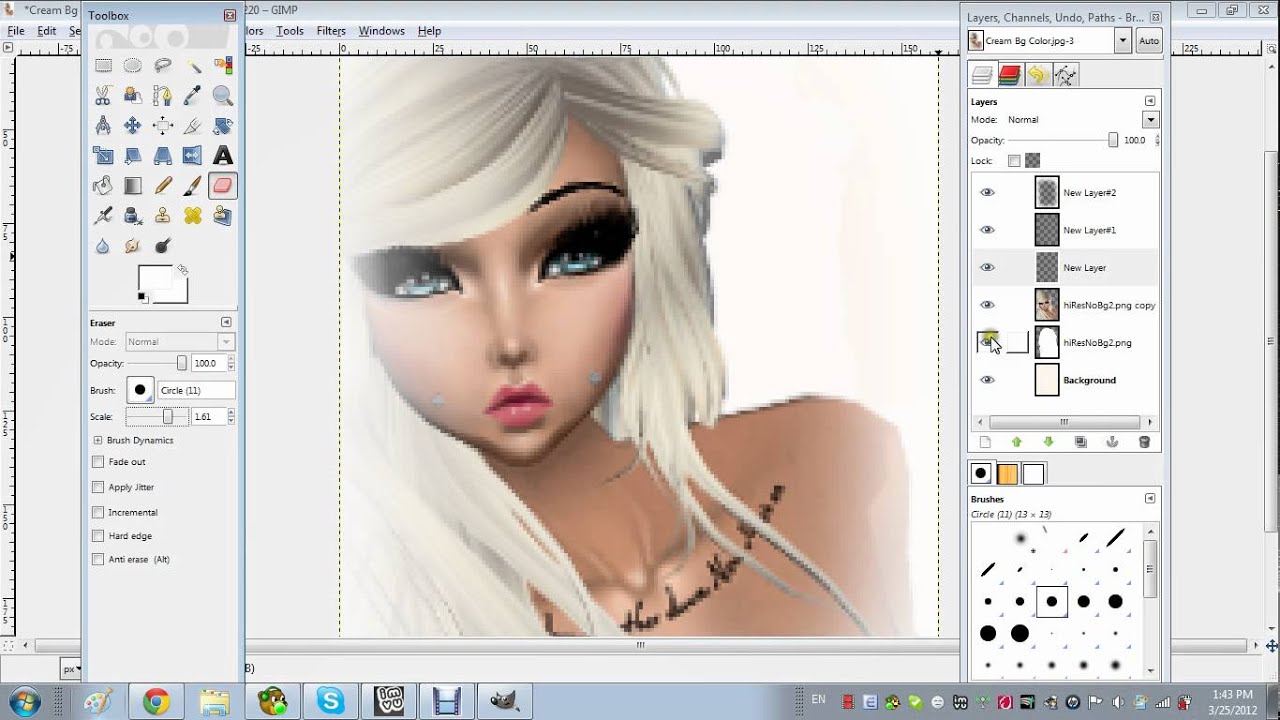Image resolution: width=1280 pixels, height=720 pixels.
Task: Enable the Incremental checkbox
Action: [x=98, y=512]
